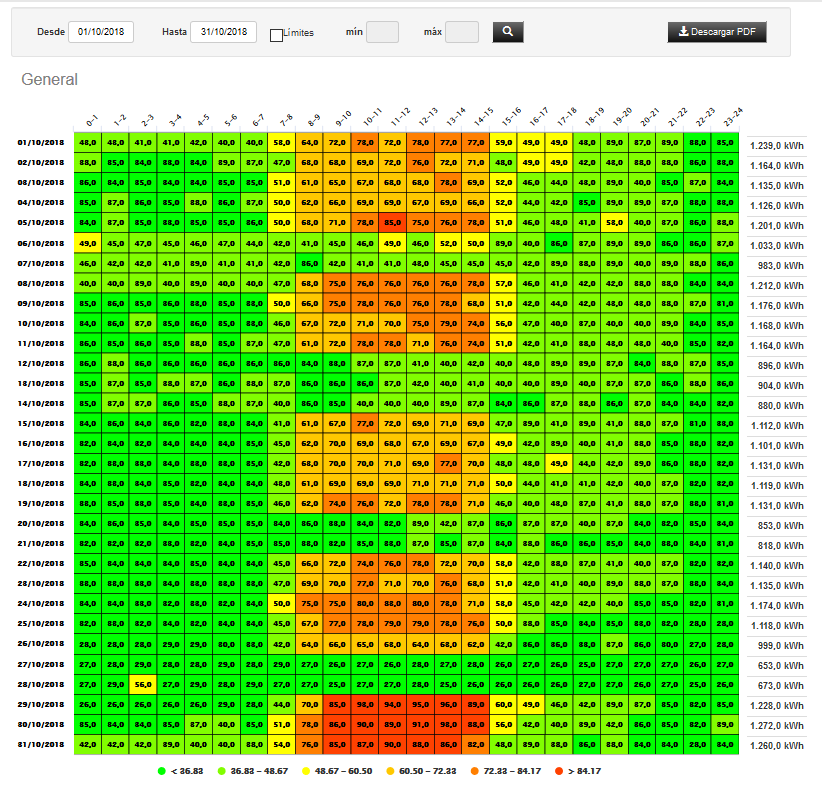Screen dimensions: 822x804
Task: Select the 01/10/2018 row label
Action: (40, 142)
